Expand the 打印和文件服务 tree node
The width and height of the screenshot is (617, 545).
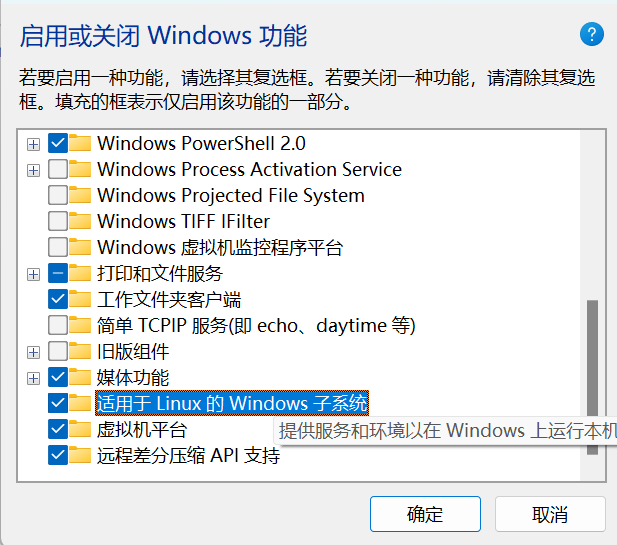[33, 274]
